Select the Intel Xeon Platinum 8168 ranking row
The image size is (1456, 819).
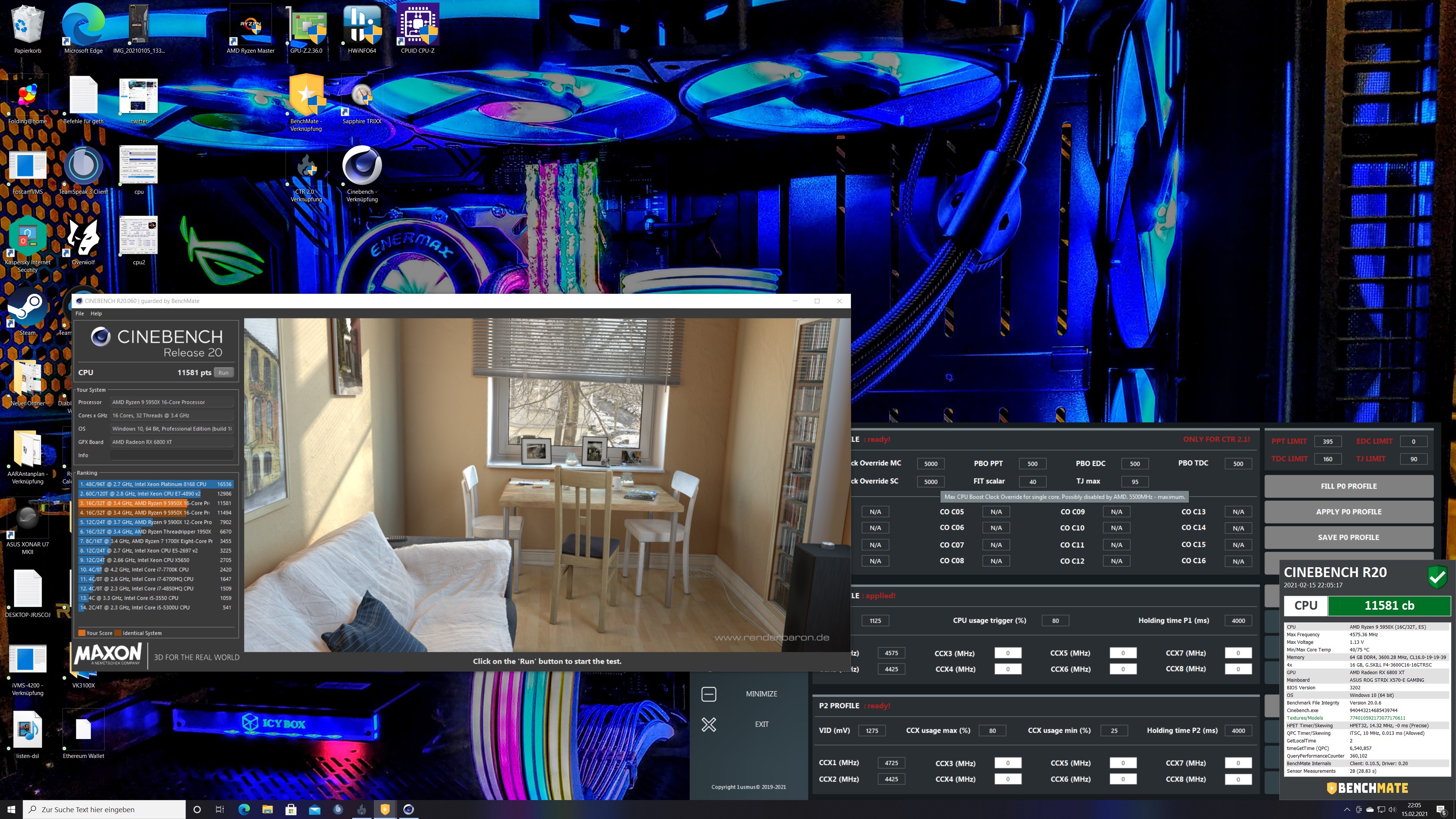[156, 484]
